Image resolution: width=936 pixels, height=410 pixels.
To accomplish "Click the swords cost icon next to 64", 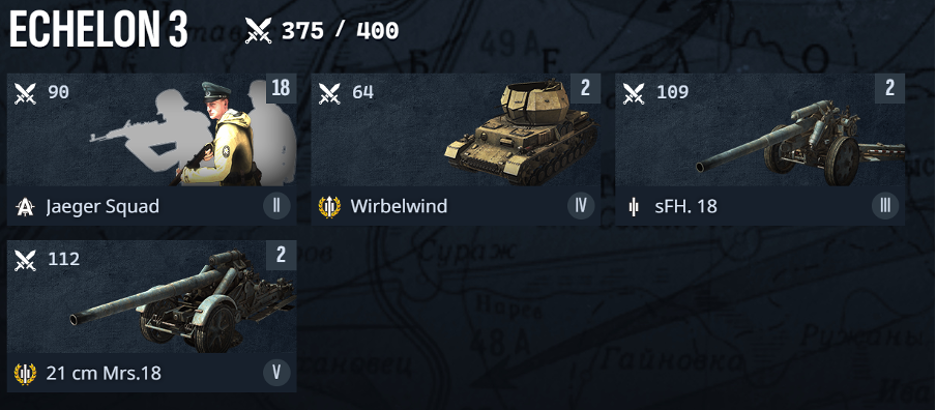I will [330, 93].
